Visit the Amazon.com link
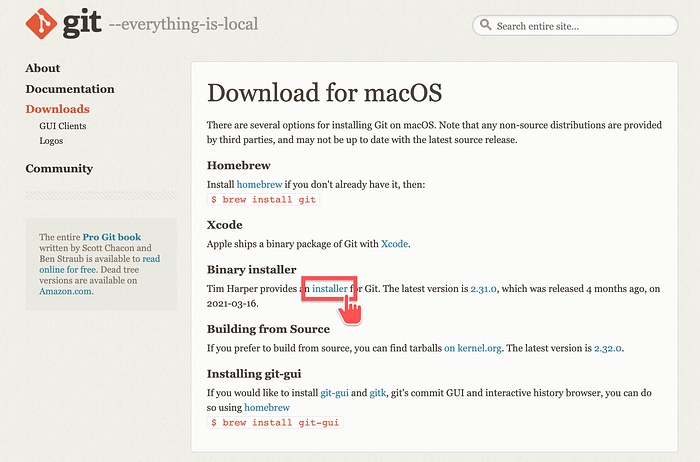Viewport: 700px width, 462px height. point(66,291)
